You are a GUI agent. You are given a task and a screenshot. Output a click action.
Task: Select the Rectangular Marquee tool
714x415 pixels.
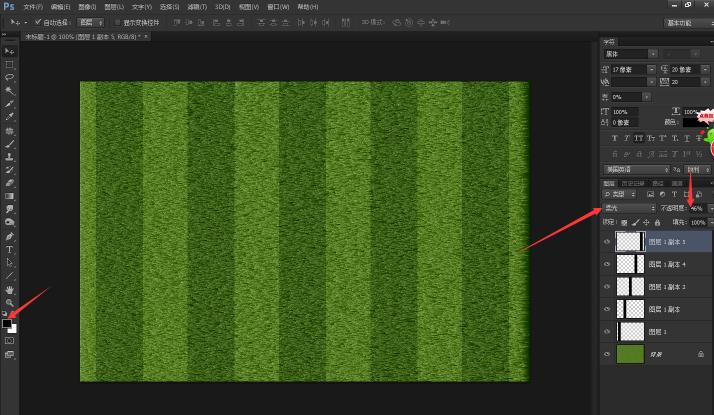[x=9, y=63]
